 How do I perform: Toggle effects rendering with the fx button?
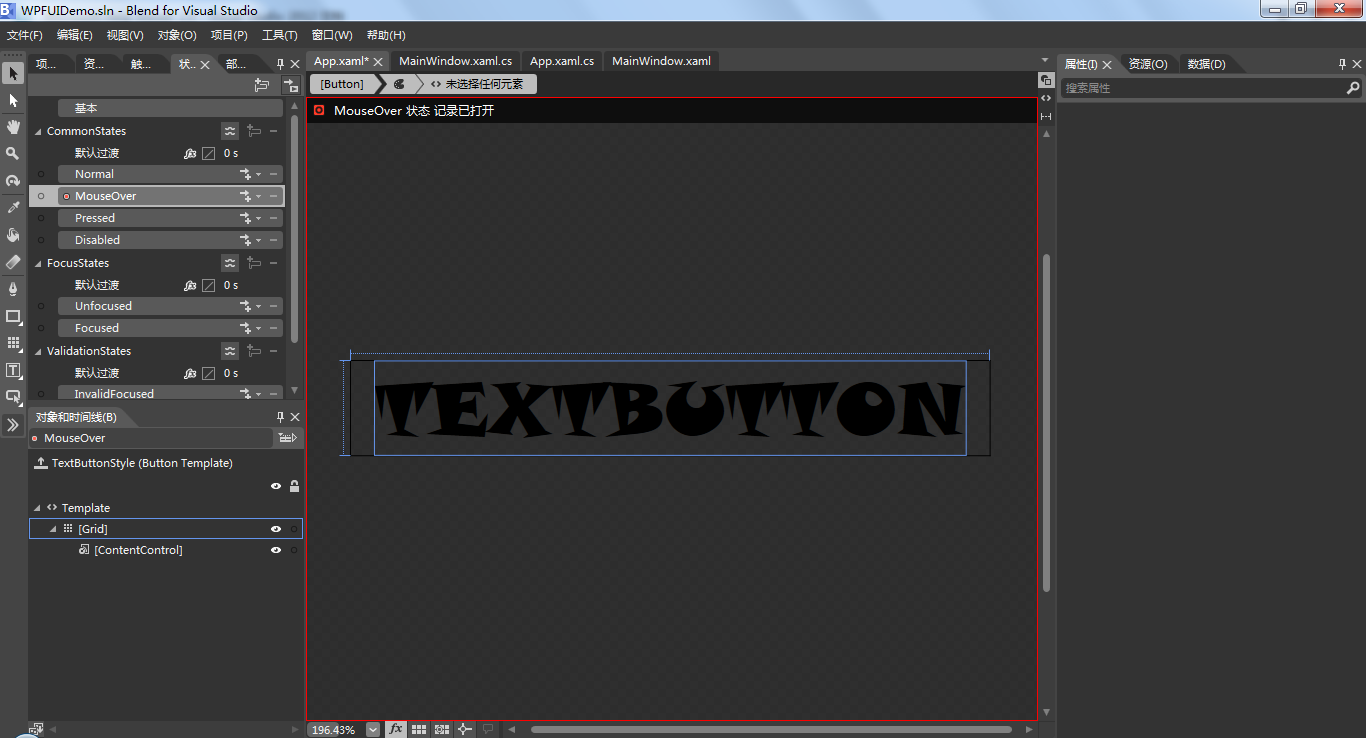[x=397, y=729]
